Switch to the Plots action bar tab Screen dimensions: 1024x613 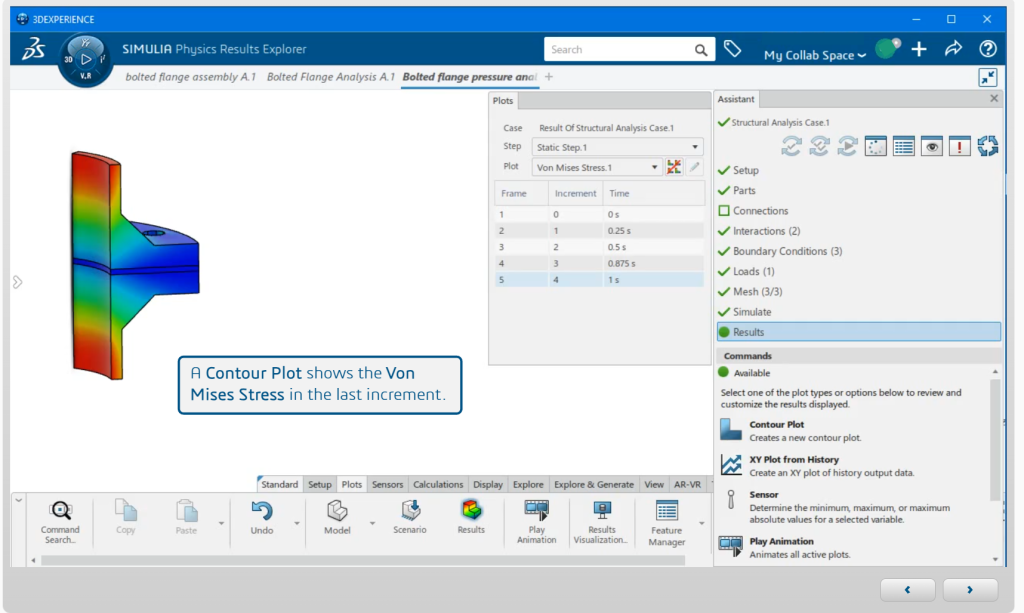click(x=351, y=484)
